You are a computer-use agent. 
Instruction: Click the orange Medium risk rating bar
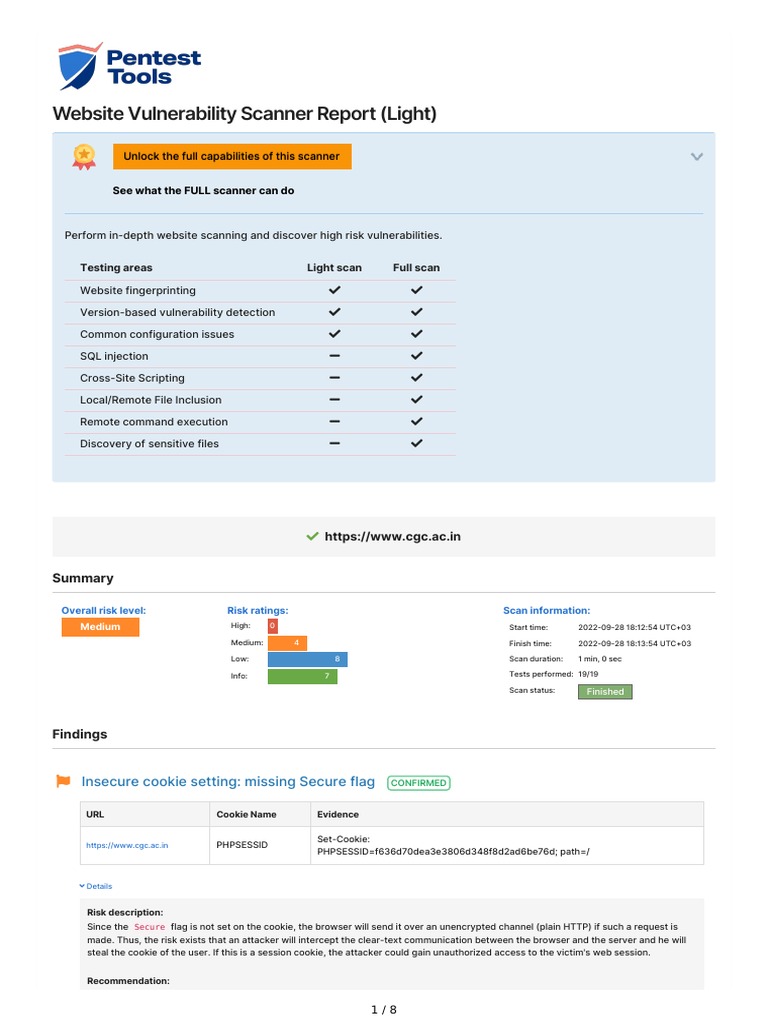[287, 643]
